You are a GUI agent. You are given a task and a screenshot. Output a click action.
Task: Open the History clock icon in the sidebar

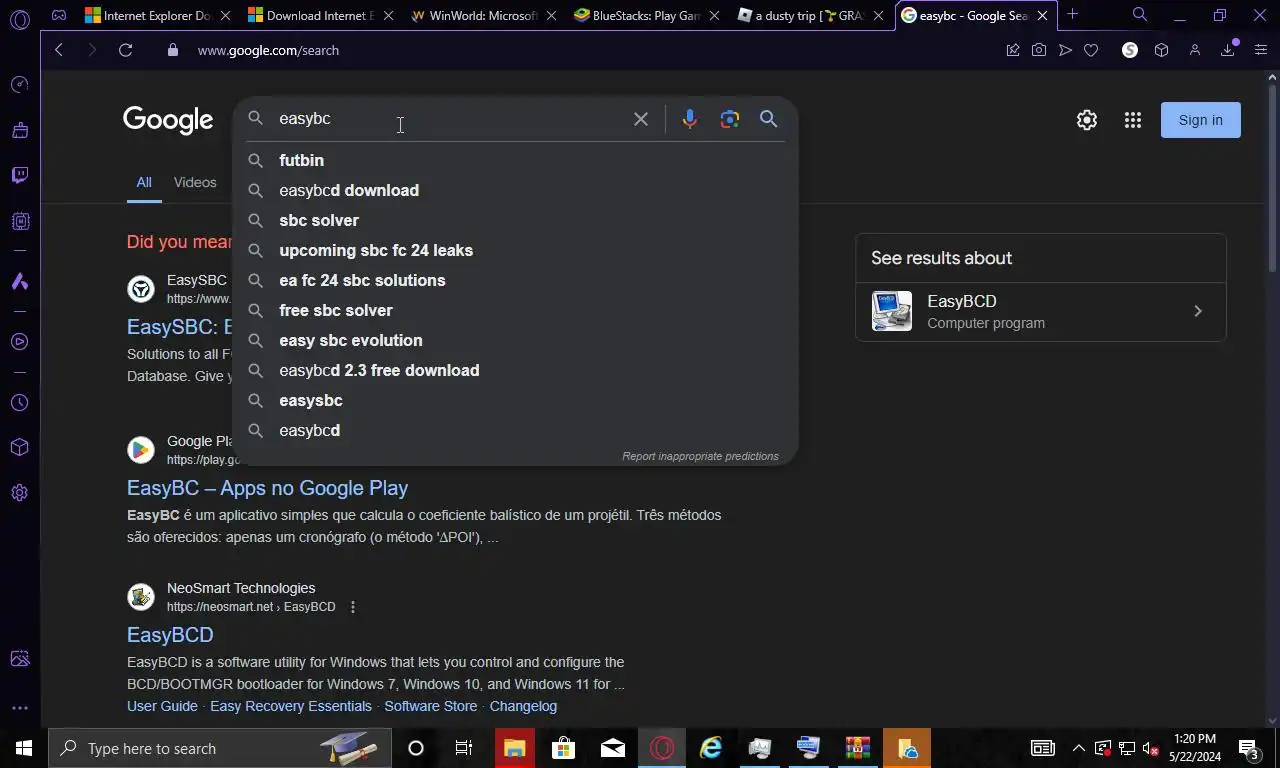[x=19, y=403]
